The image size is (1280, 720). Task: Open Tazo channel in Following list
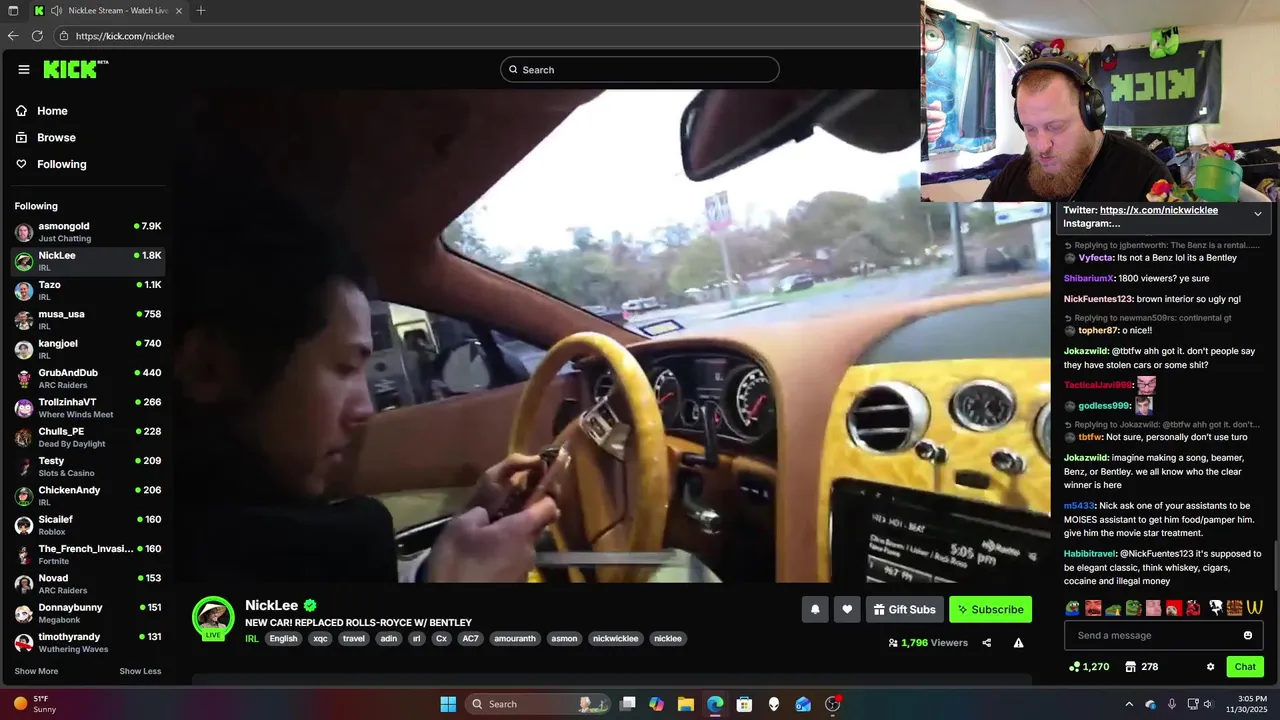click(x=88, y=291)
